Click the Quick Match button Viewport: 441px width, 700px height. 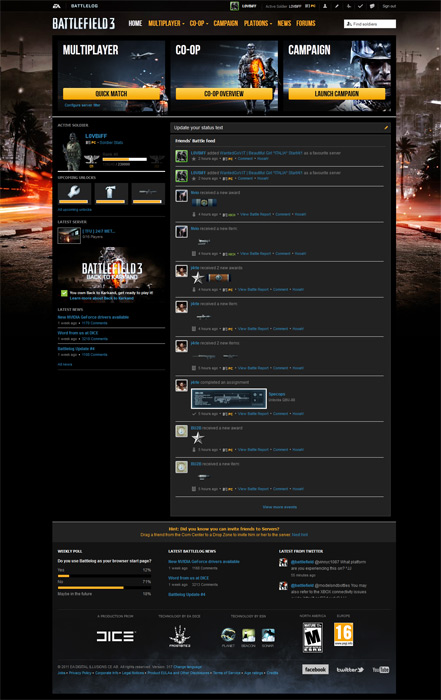pyautogui.click(x=111, y=93)
